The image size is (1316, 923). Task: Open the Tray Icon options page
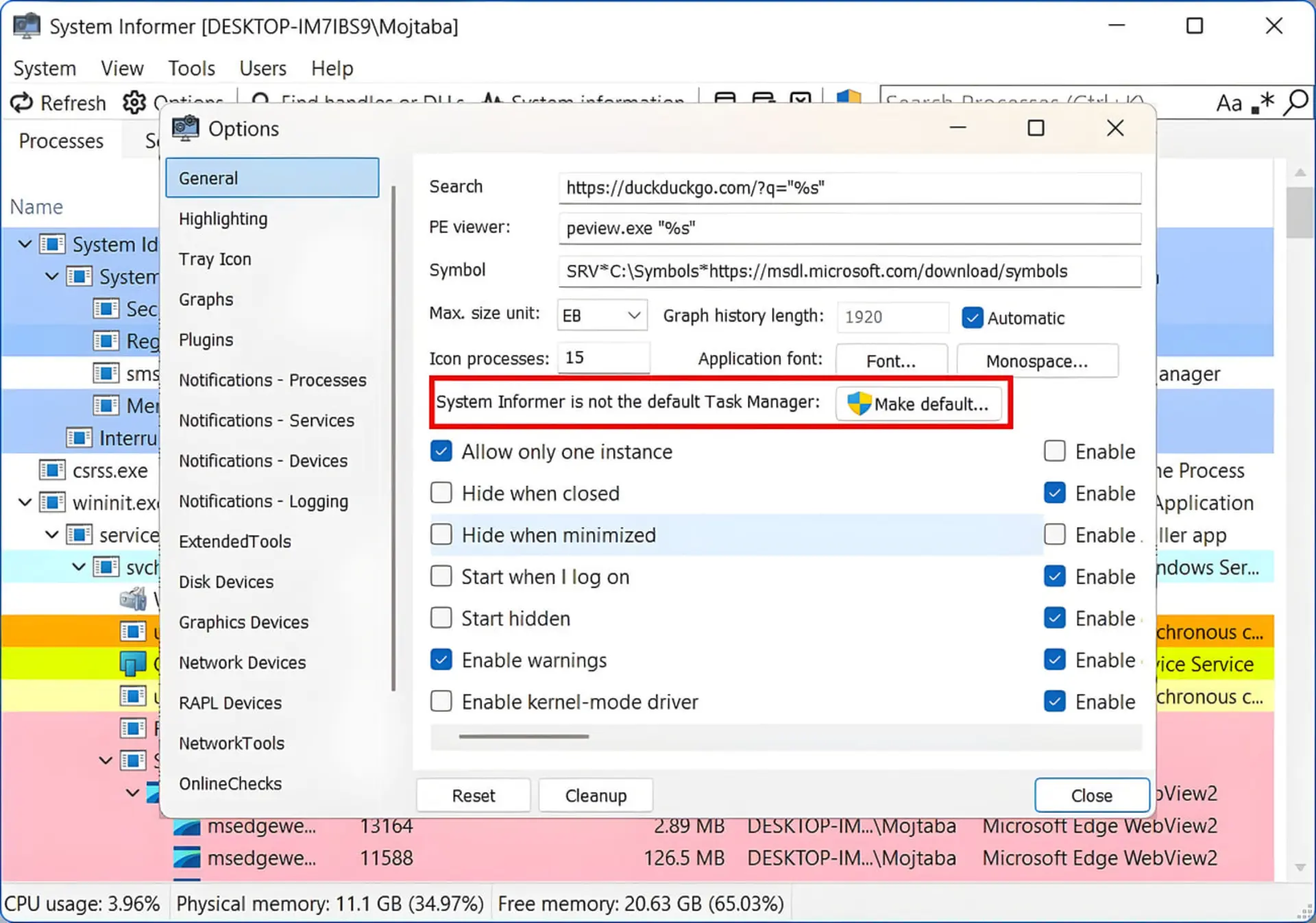(x=272, y=259)
